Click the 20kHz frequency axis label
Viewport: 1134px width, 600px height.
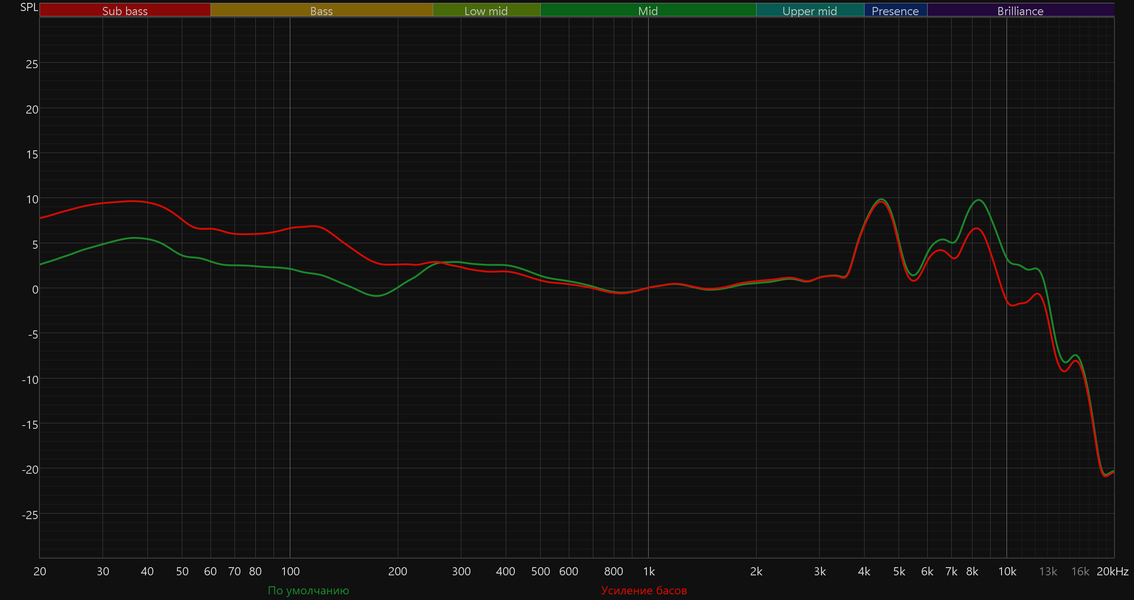point(1112,571)
